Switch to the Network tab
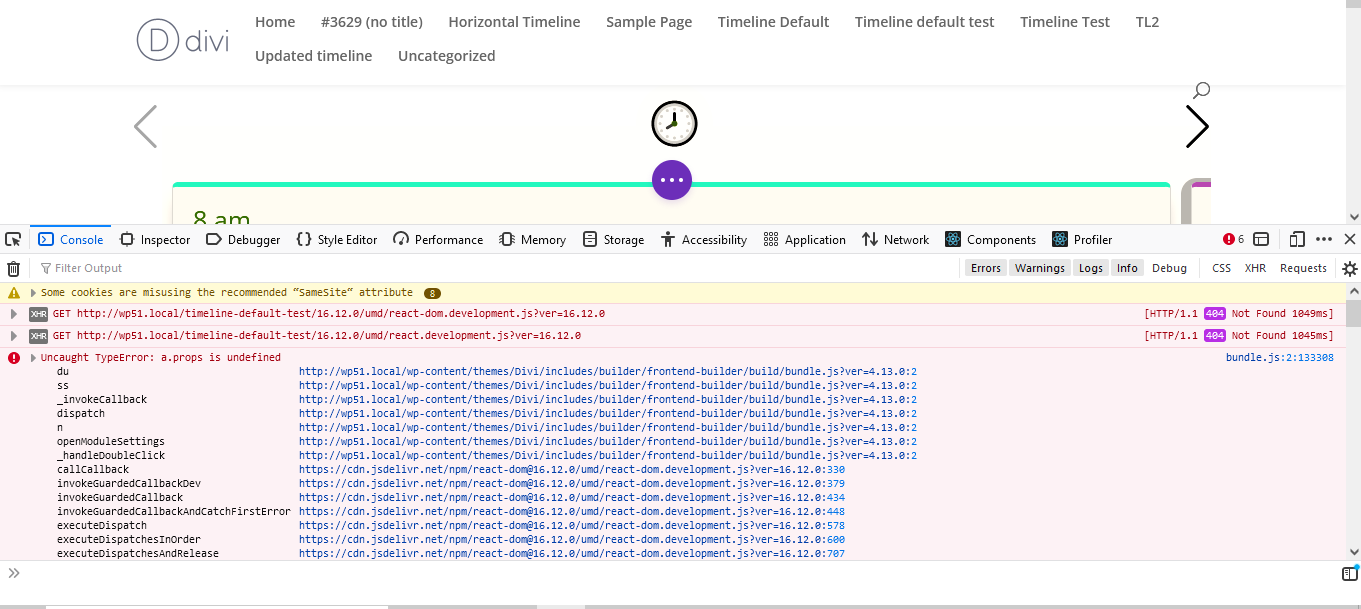 coord(895,239)
